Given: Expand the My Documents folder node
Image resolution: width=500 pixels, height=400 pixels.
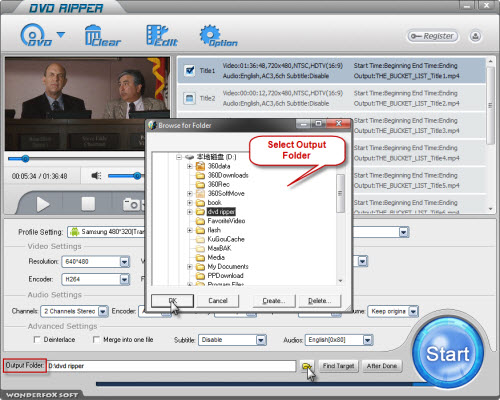Looking at the screenshot, I should (190, 267).
